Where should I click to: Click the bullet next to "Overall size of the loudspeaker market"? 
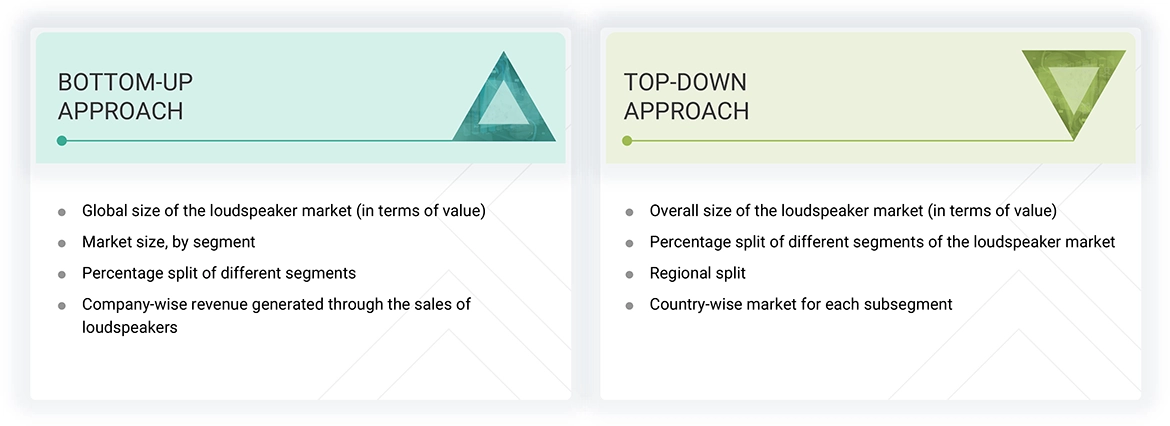(x=629, y=212)
